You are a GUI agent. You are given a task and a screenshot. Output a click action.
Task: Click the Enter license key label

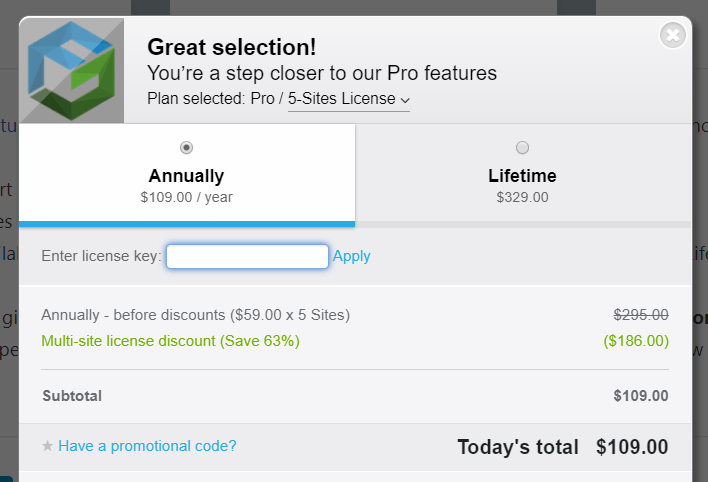click(102, 256)
